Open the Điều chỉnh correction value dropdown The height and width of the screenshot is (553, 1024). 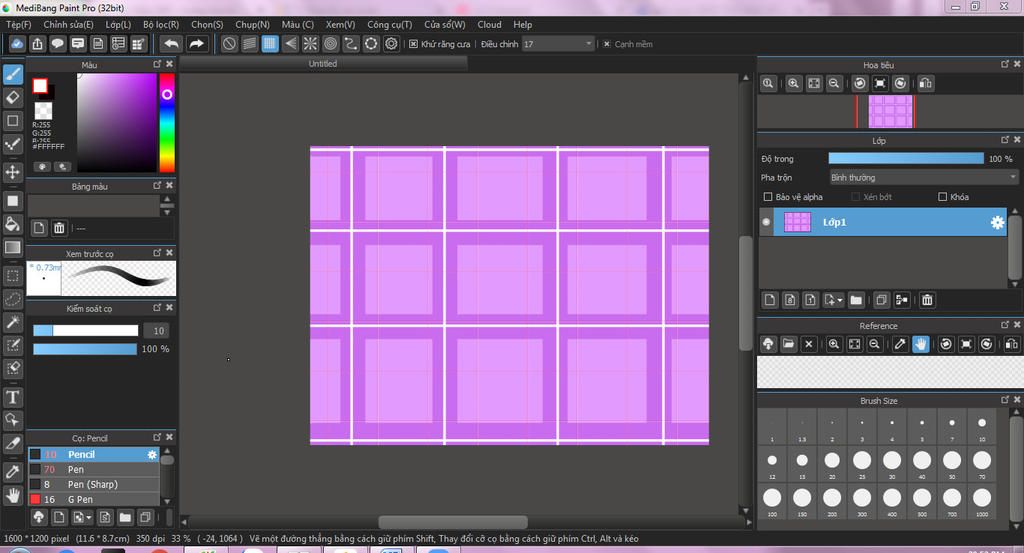coord(558,44)
